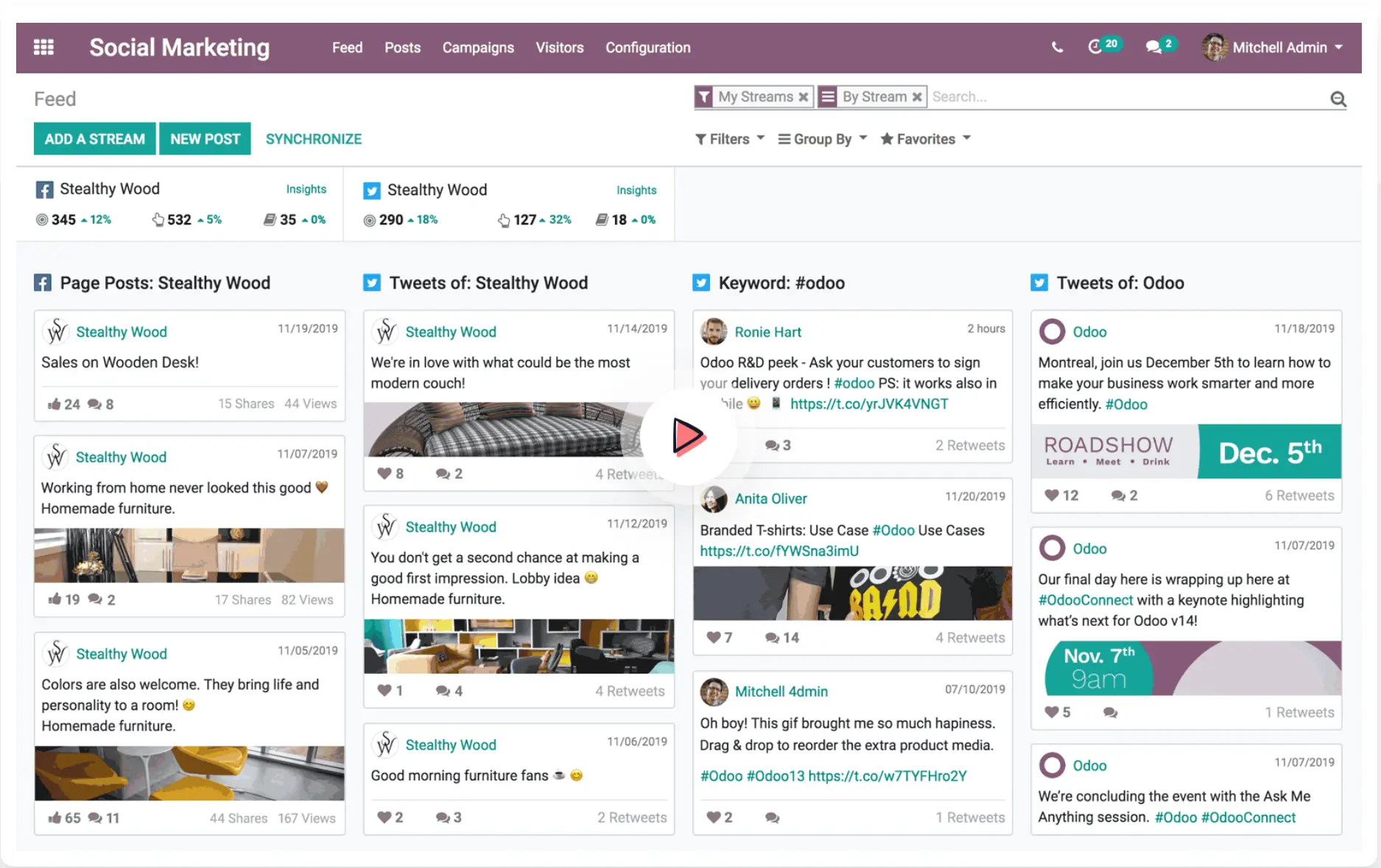Click the Social Marketing app title
This screenshot has height=868, width=1381.
(x=180, y=47)
